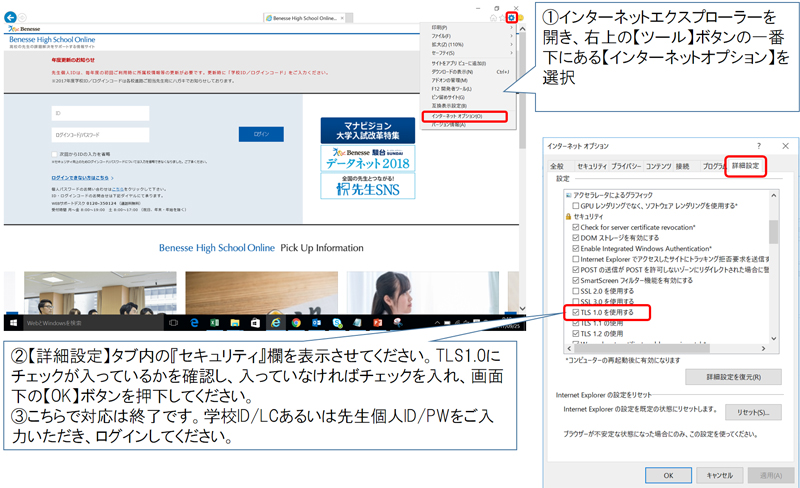Toggle Enable Integrated Windows Authentication
This screenshot has width=800, height=488.
[576, 249]
